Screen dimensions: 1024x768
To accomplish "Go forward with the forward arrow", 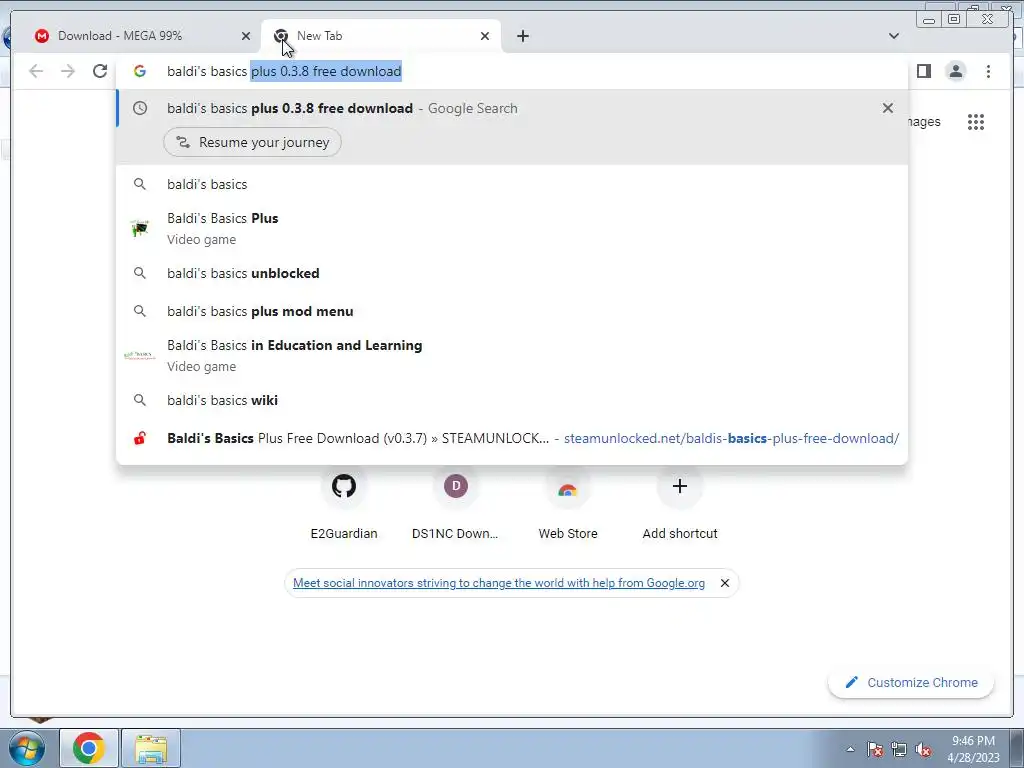I will pyautogui.click(x=68, y=71).
